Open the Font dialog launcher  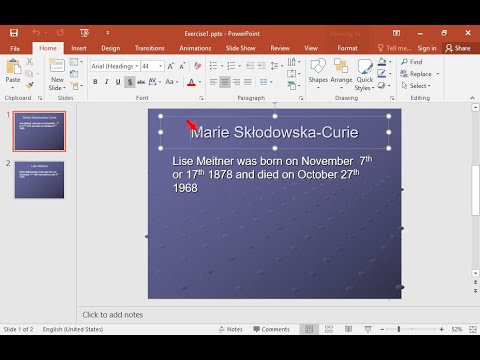(x=201, y=98)
